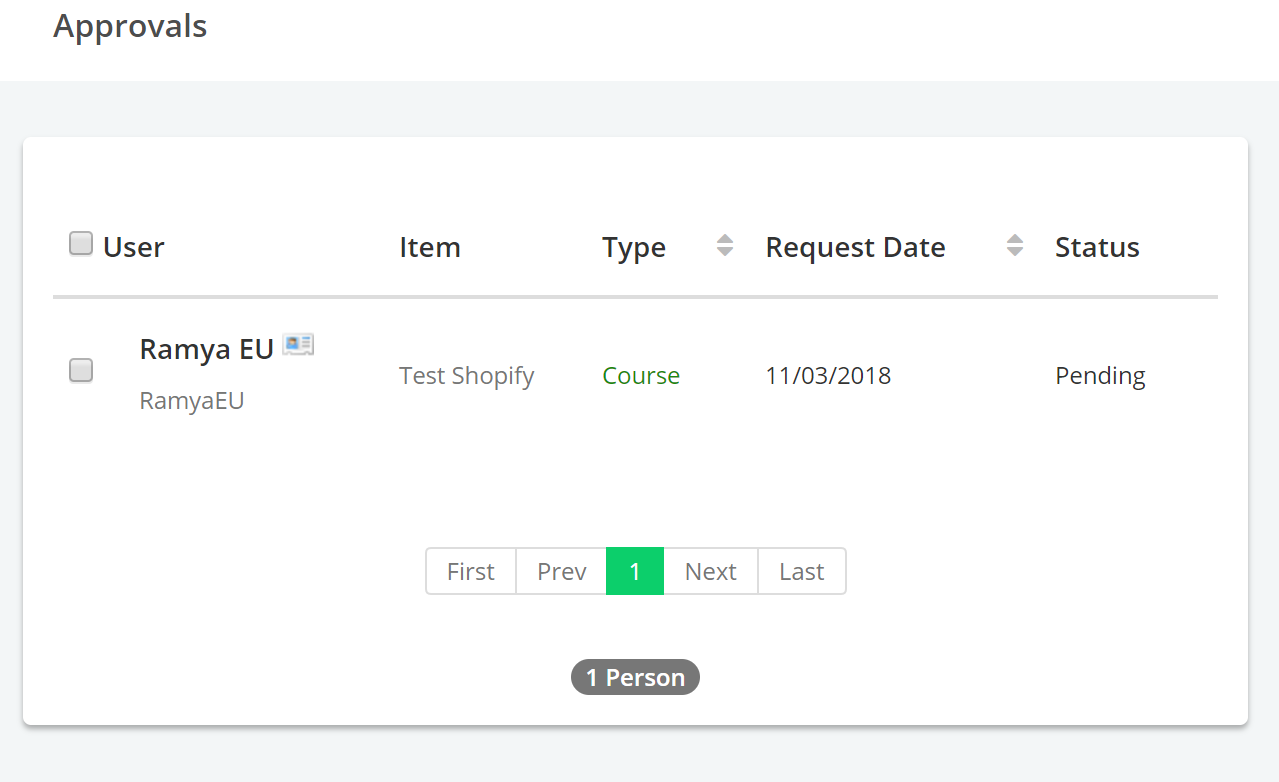Screen dimensions: 1279x782
Task: Select page 1 in pagination
Action: click(635, 571)
